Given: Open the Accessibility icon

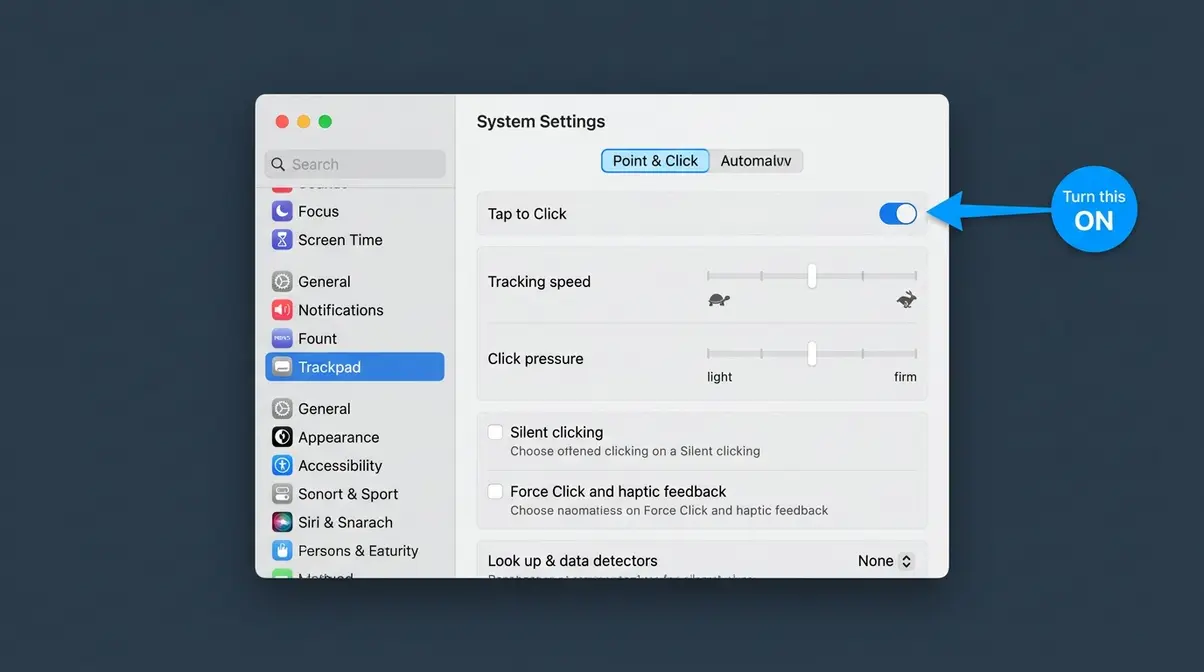Looking at the screenshot, I should [282, 465].
